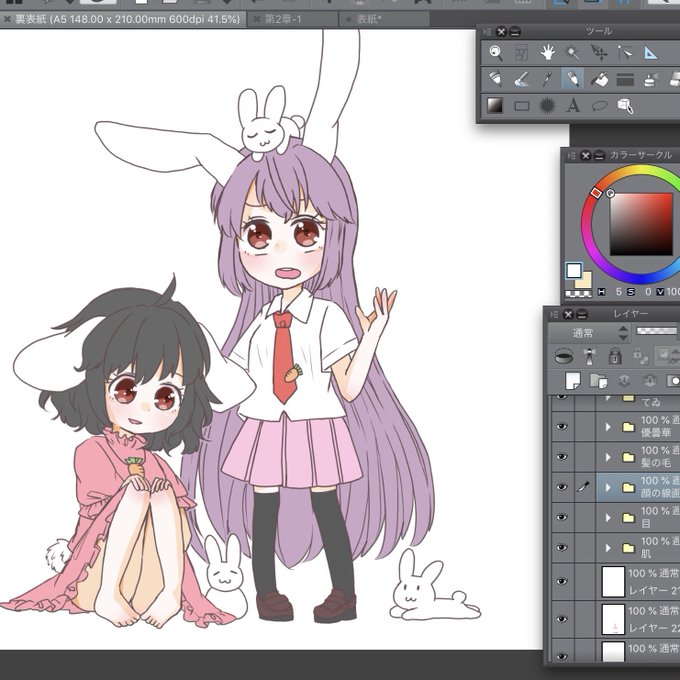The width and height of the screenshot is (680, 680).
Task: Expand the てゐ folder
Action: (x=608, y=398)
